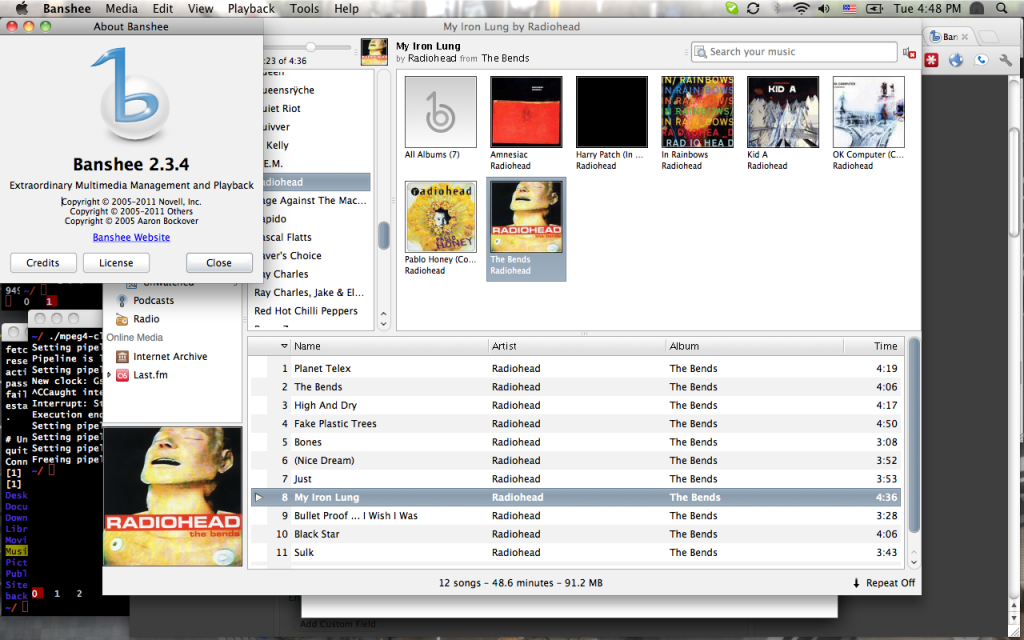Viewport: 1024px width, 640px height.
Task: Click the sync arrows icon in menu bar
Action: pos(753,8)
